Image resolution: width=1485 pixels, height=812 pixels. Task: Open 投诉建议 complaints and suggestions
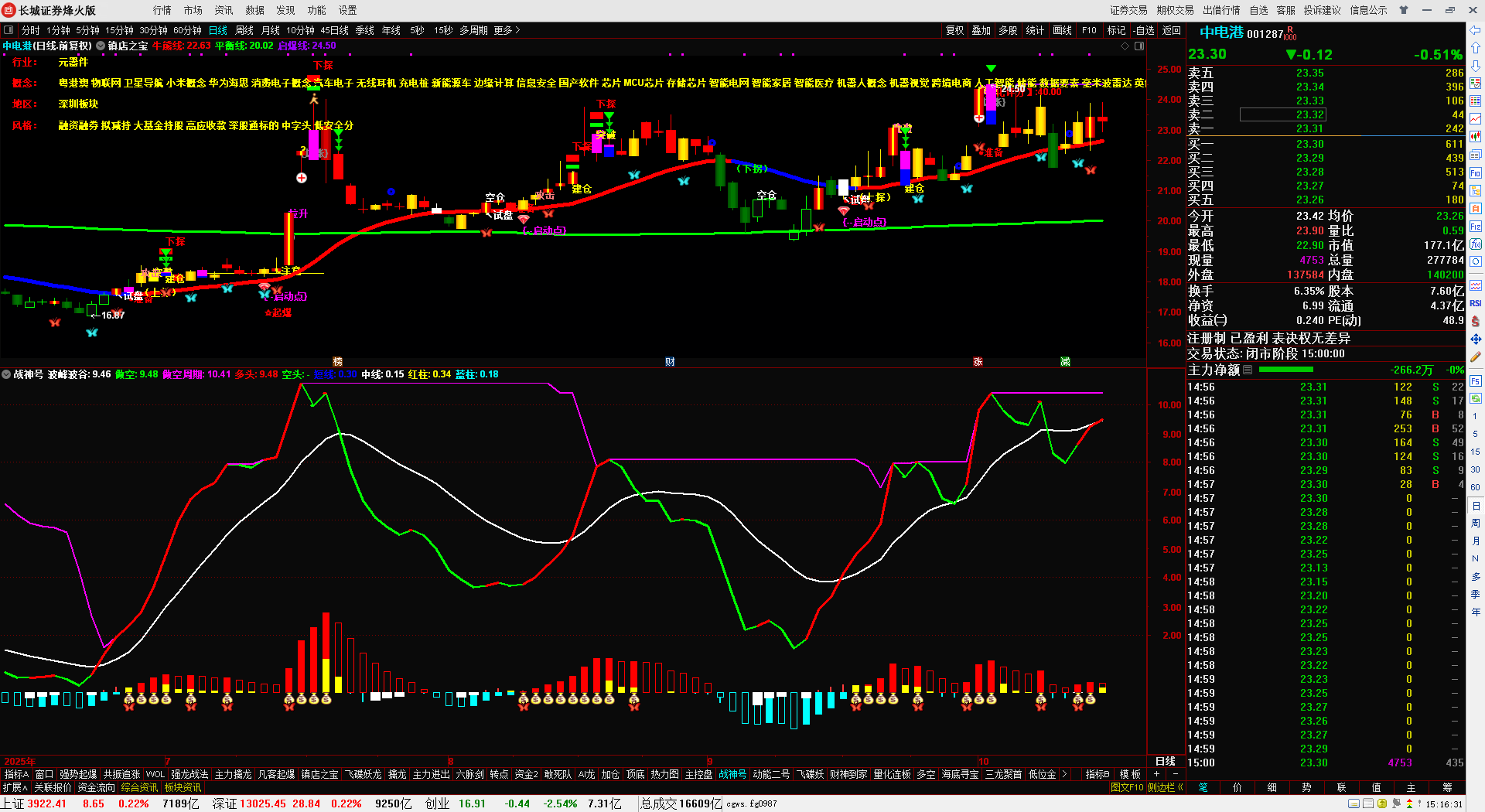click(x=1322, y=10)
